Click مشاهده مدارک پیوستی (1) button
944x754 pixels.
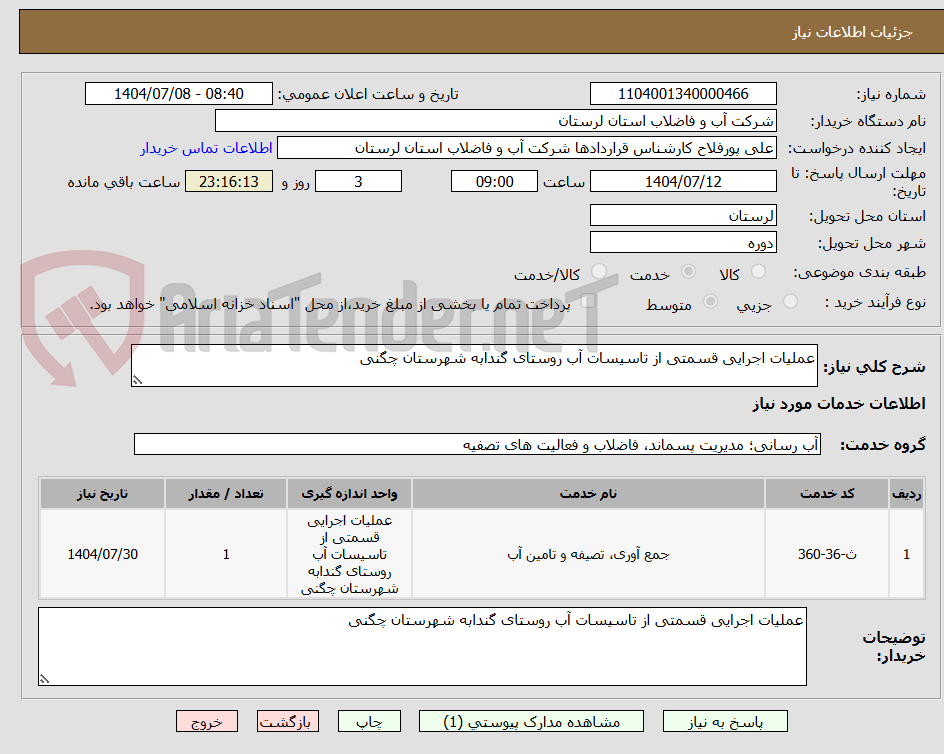coord(531,721)
